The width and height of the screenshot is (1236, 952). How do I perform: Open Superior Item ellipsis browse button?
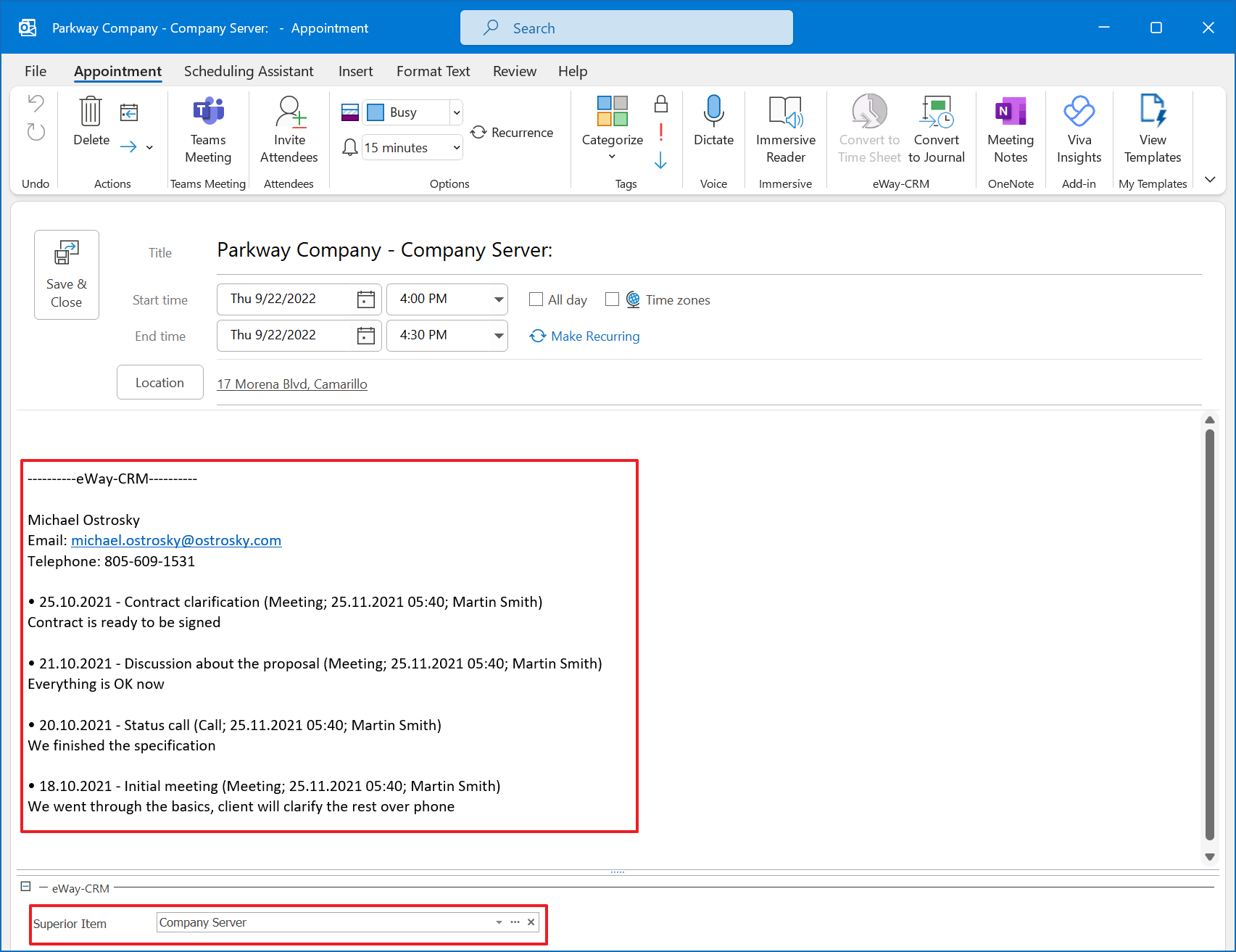(x=515, y=922)
